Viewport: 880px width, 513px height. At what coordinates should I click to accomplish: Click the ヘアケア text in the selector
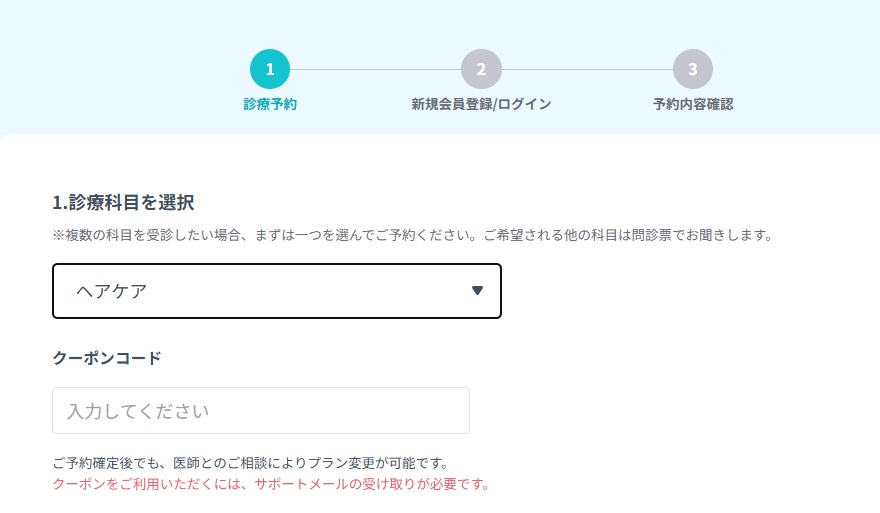[111, 291]
